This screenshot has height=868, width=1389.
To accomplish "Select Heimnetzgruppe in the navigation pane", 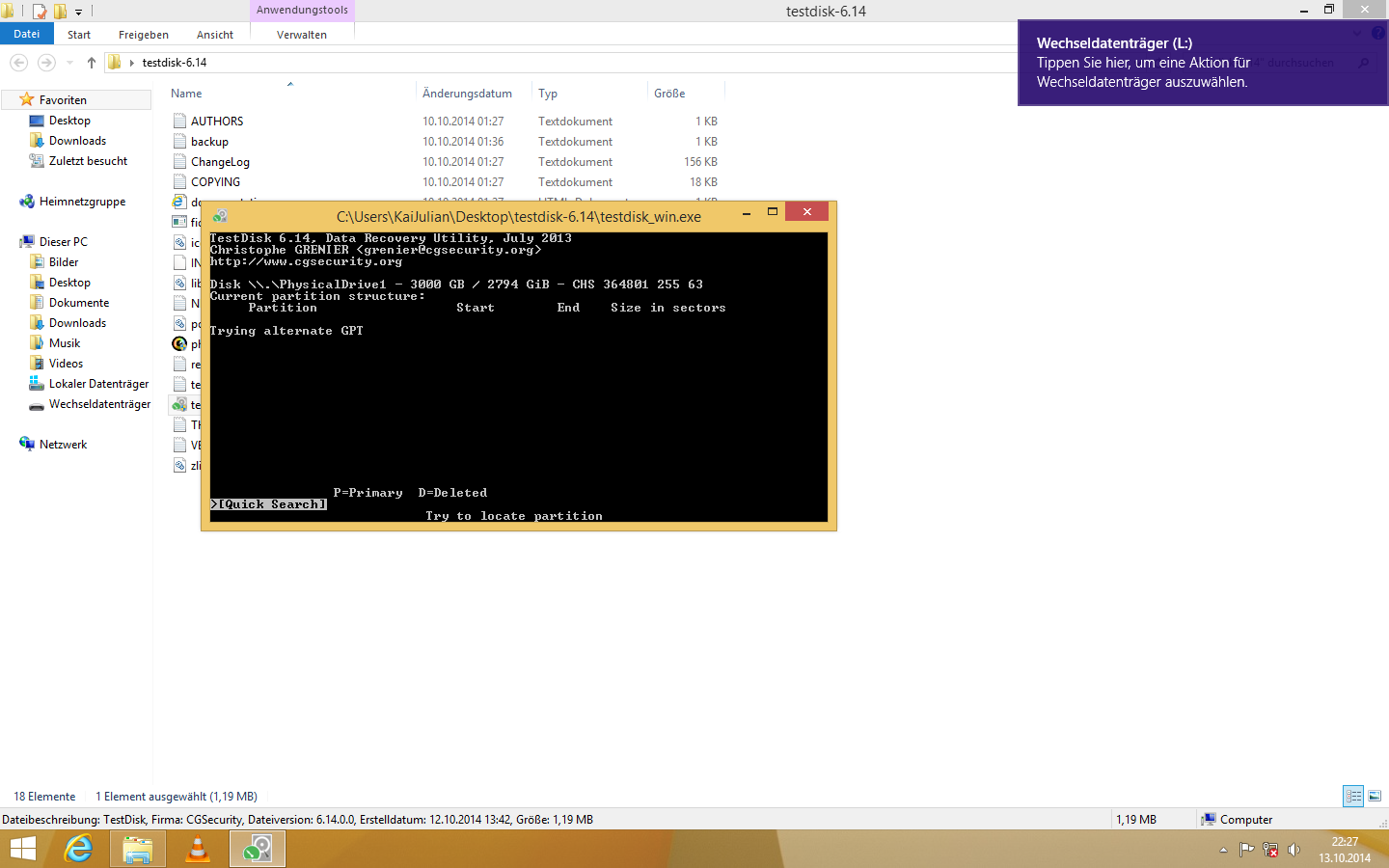I will click(x=82, y=202).
